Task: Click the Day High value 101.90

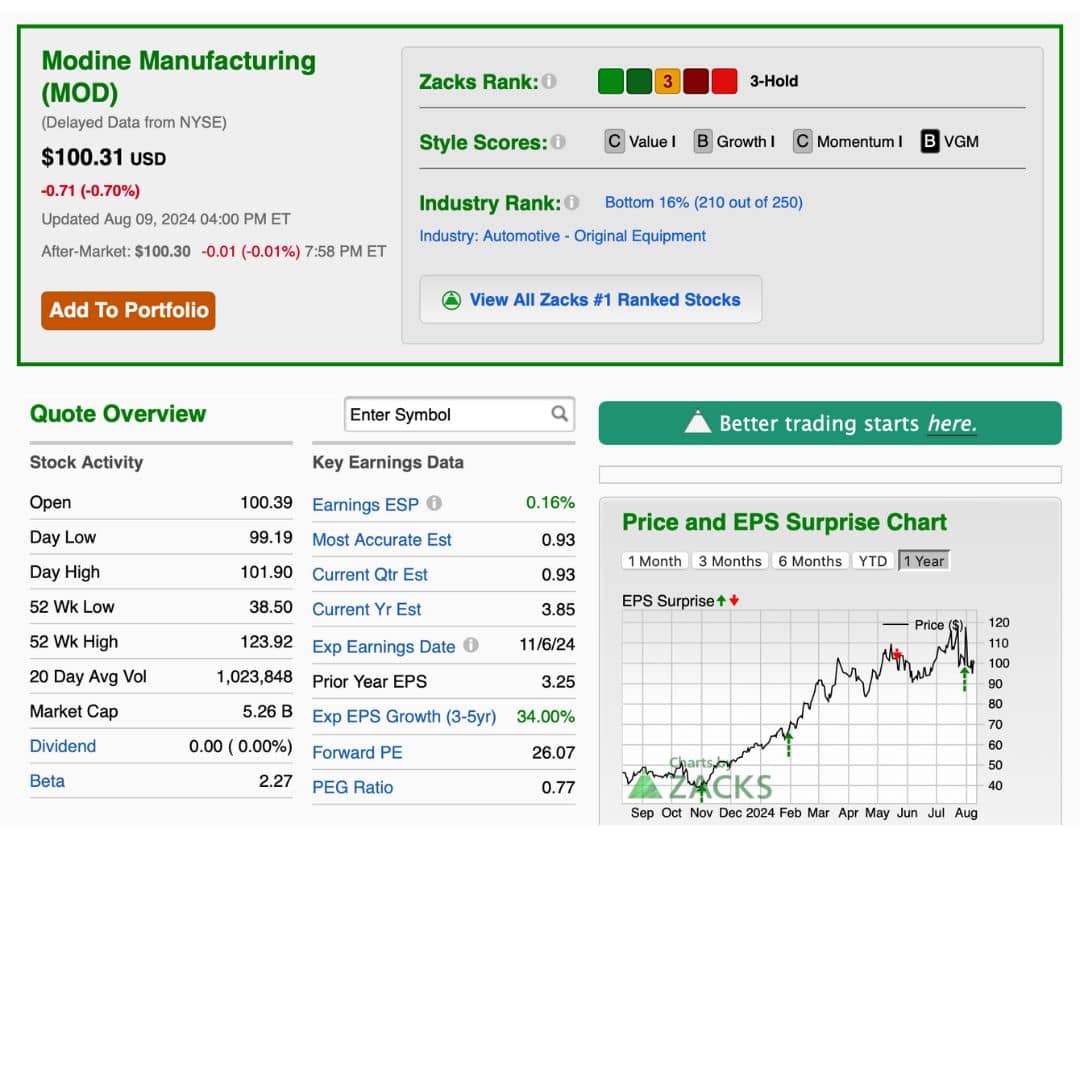Action: 266,572
